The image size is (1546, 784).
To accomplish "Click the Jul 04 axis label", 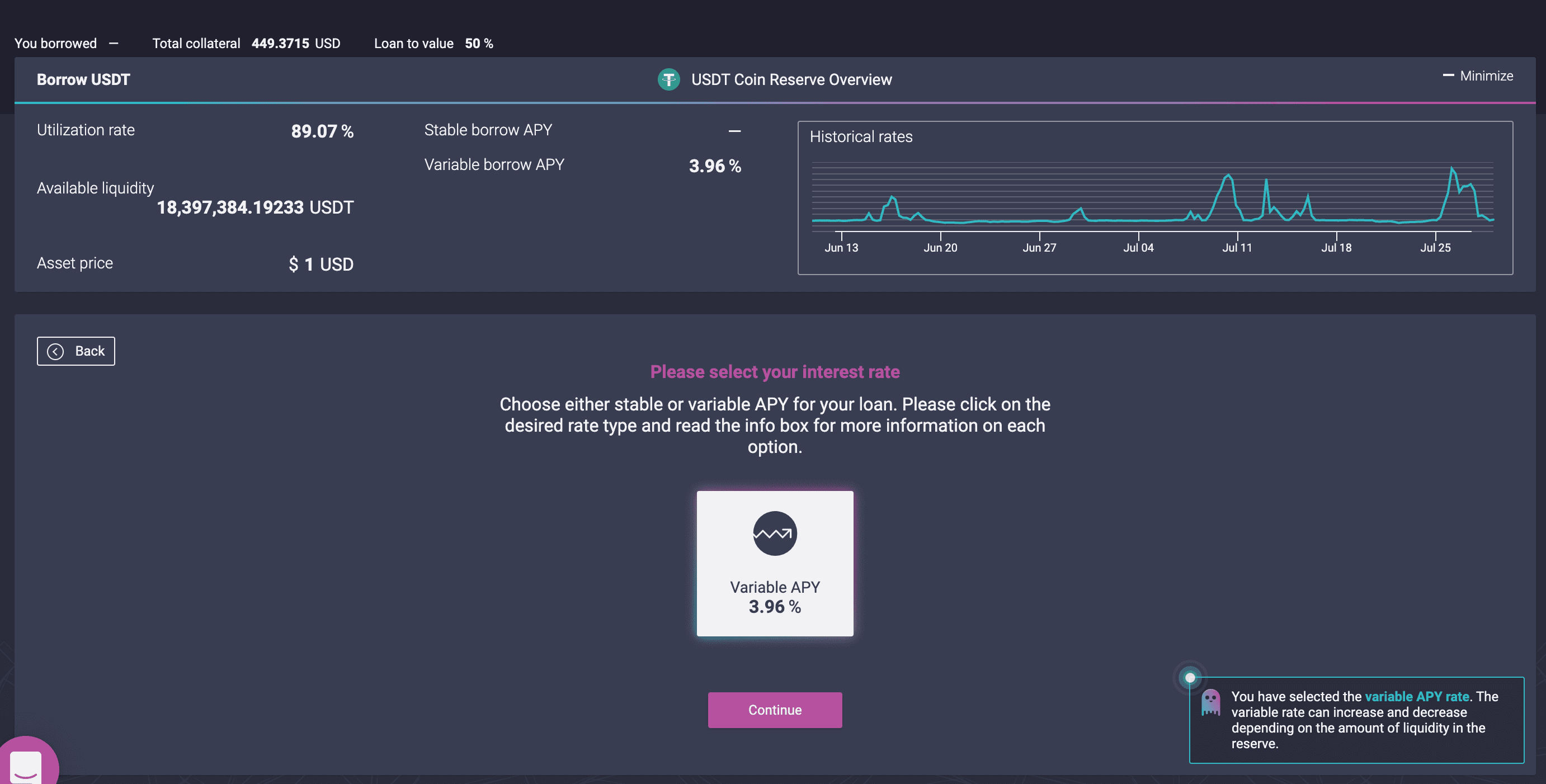I will (x=1138, y=248).
